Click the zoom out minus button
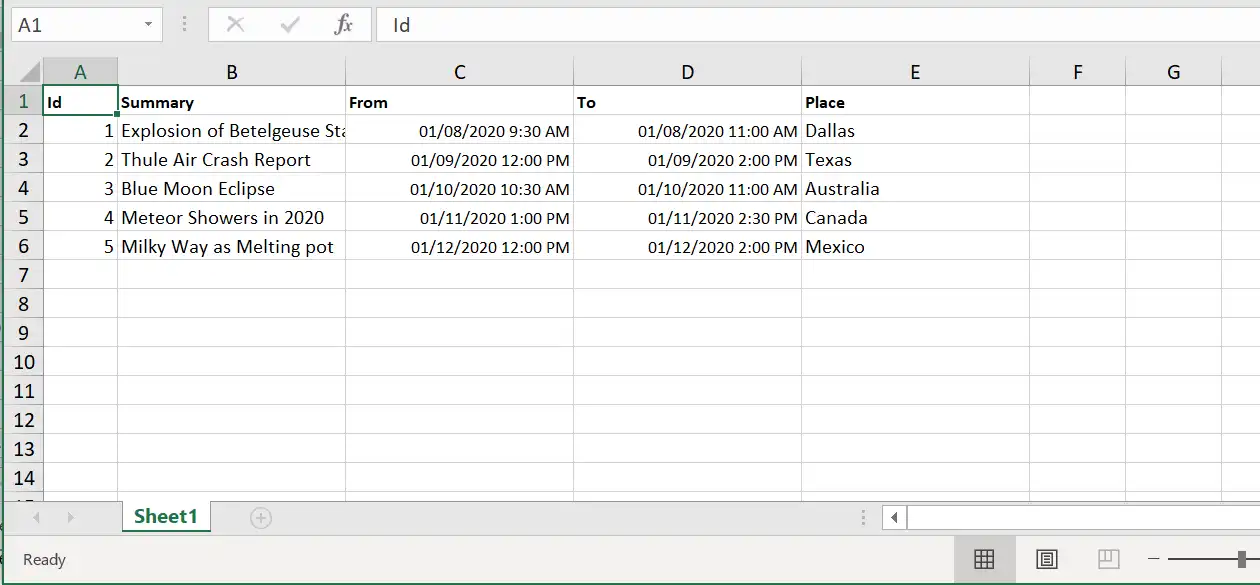This screenshot has width=1260, height=585. tap(1153, 559)
